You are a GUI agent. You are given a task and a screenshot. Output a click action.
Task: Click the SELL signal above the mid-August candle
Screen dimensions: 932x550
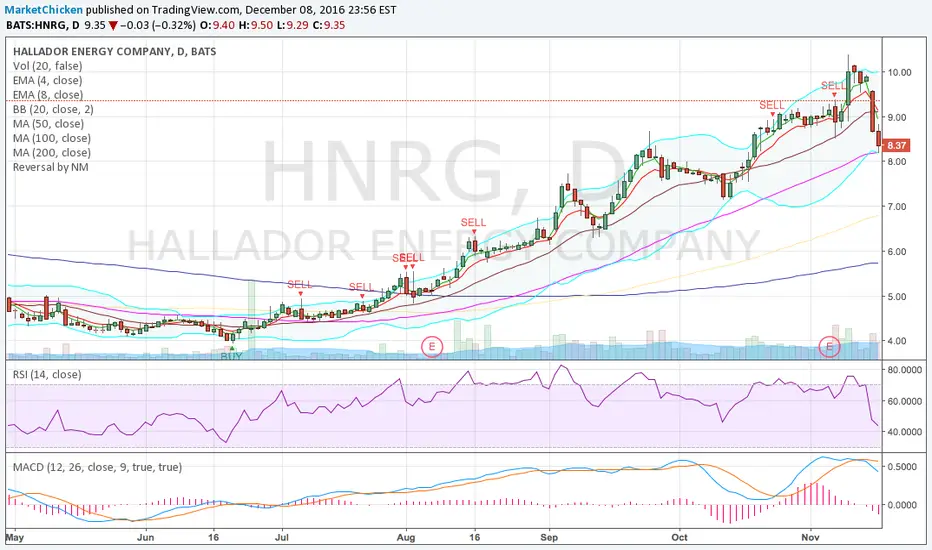(x=473, y=222)
